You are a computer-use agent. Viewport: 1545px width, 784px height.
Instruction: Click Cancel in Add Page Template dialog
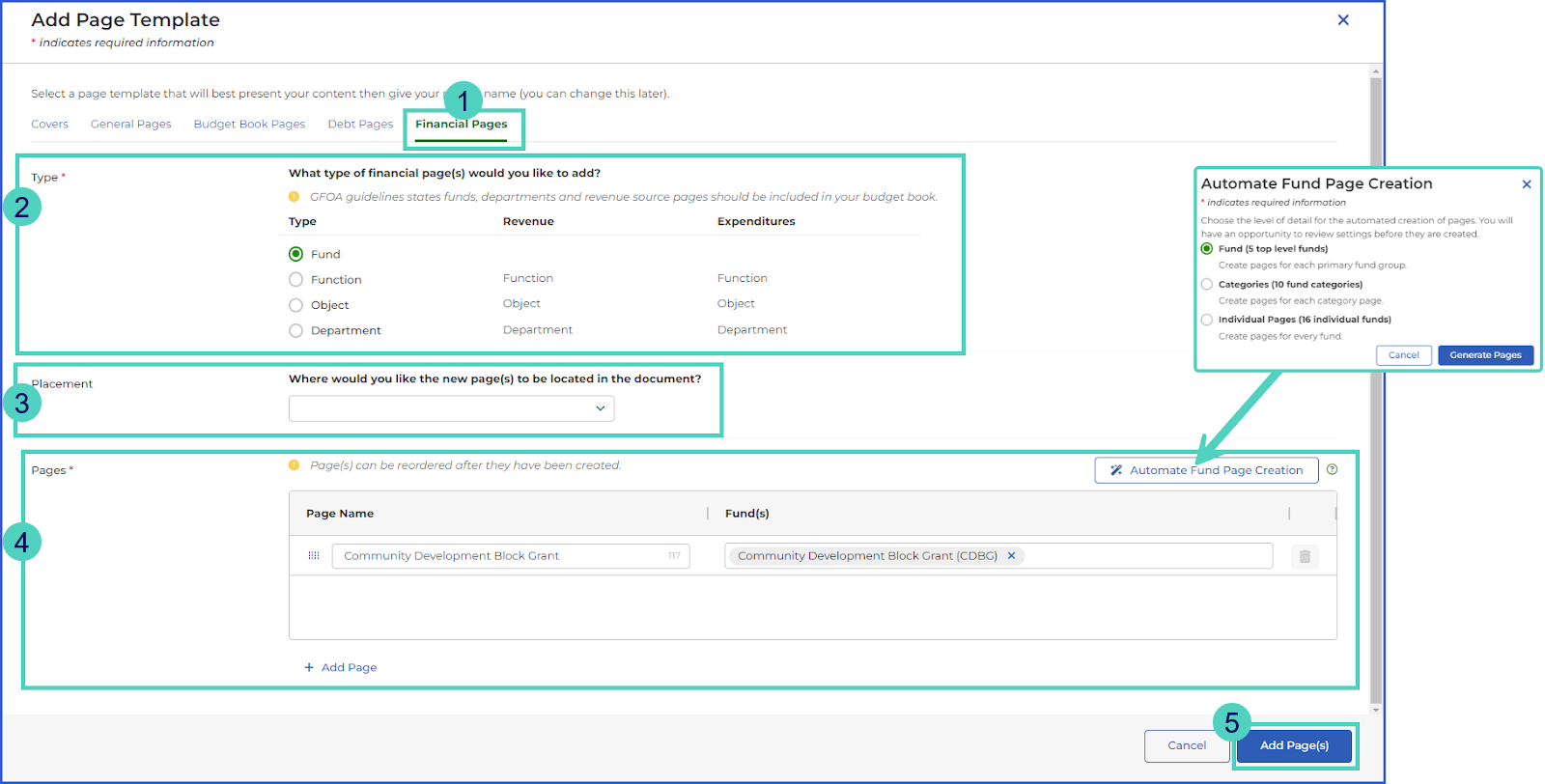click(x=1187, y=745)
